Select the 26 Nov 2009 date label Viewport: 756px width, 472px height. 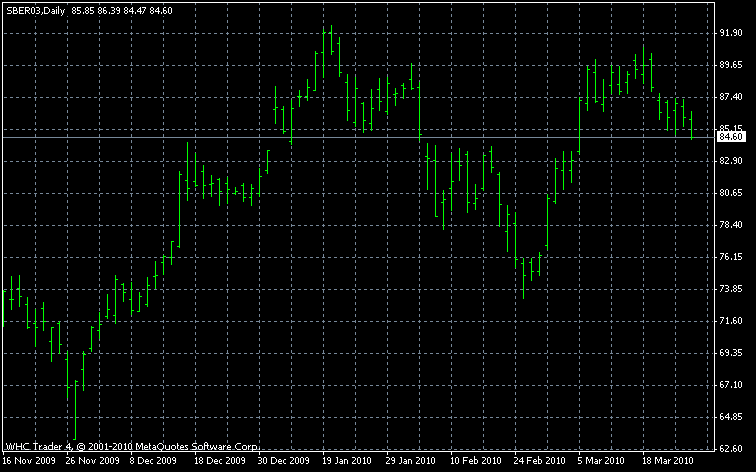click(92, 461)
